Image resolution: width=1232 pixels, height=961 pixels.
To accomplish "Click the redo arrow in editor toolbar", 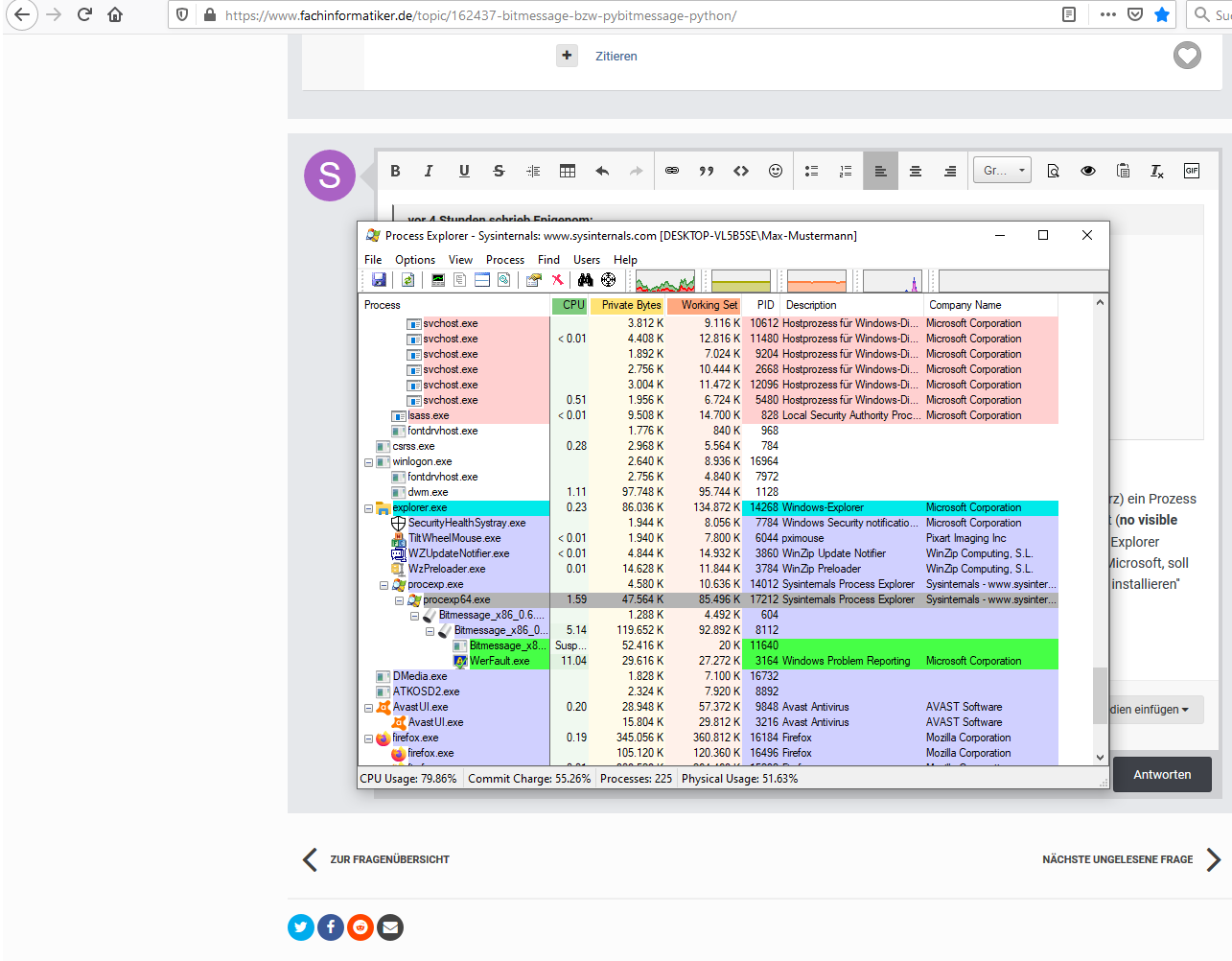I will click(637, 171).
